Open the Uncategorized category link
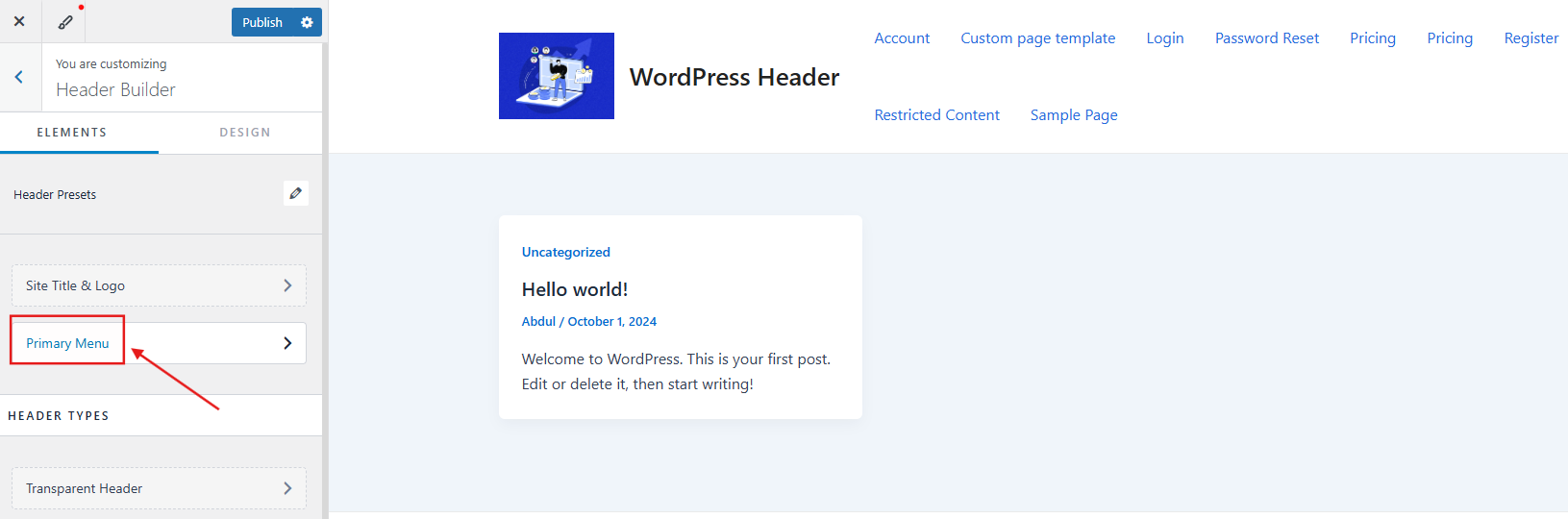 click(x=566, y=252)
